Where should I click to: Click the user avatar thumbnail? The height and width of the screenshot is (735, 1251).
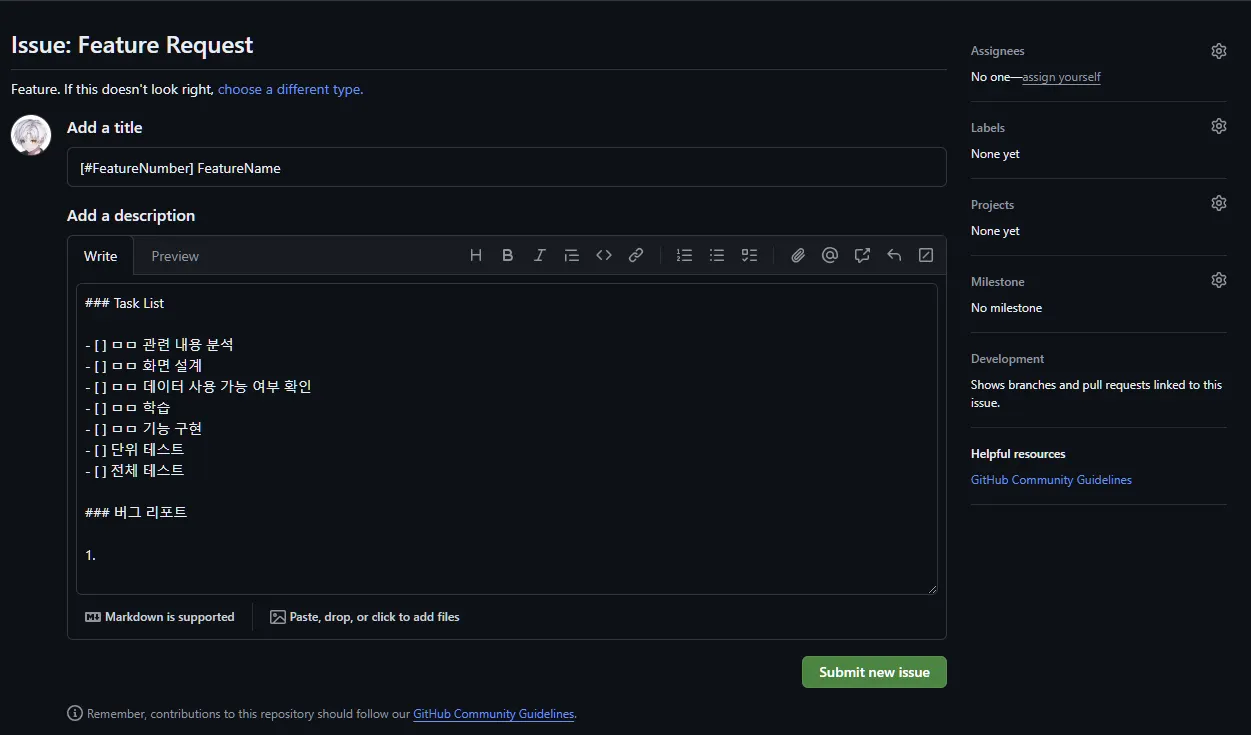click(31, 135)
